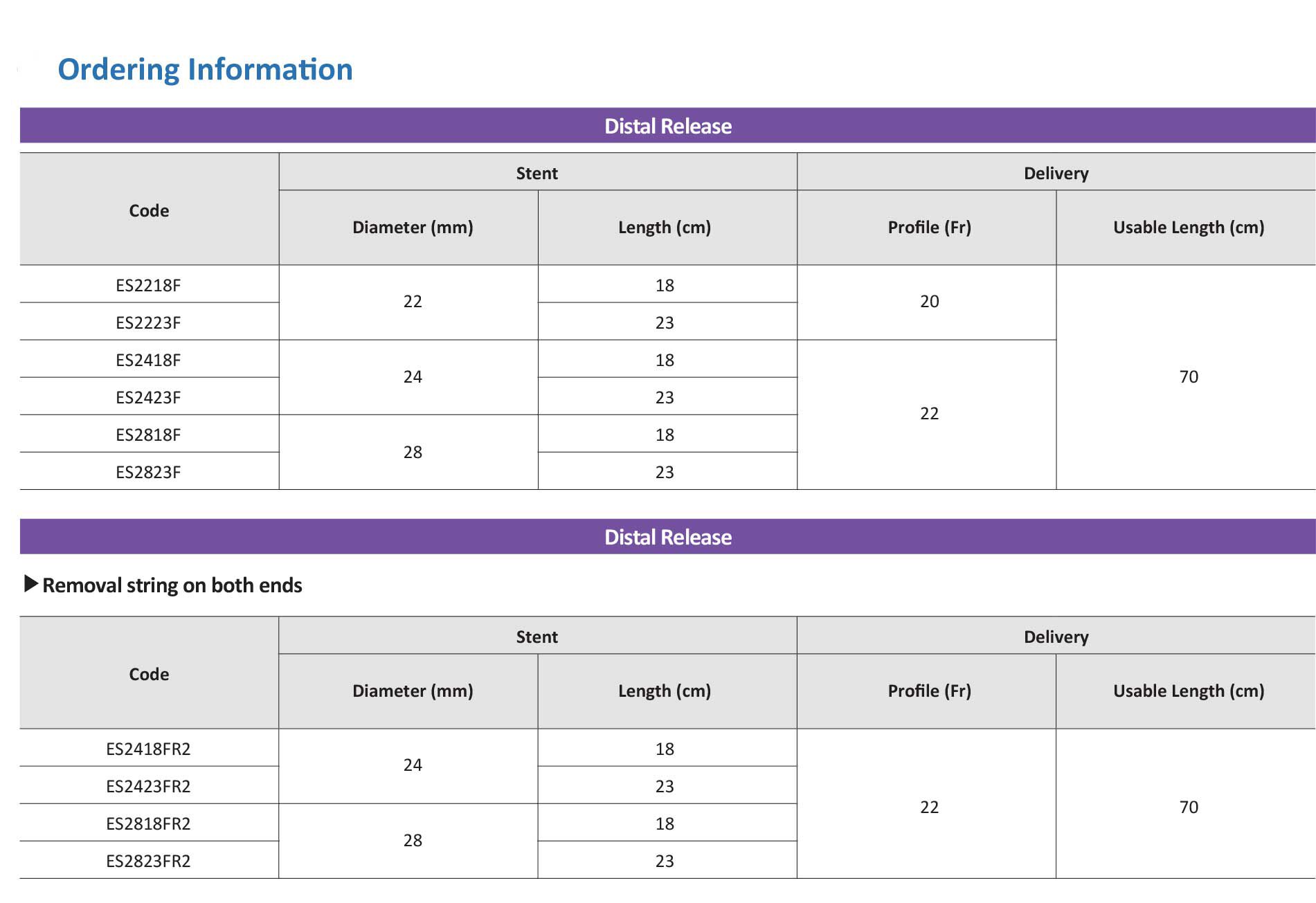
Task: Select product code ES2423F
Action: (148, 397)
